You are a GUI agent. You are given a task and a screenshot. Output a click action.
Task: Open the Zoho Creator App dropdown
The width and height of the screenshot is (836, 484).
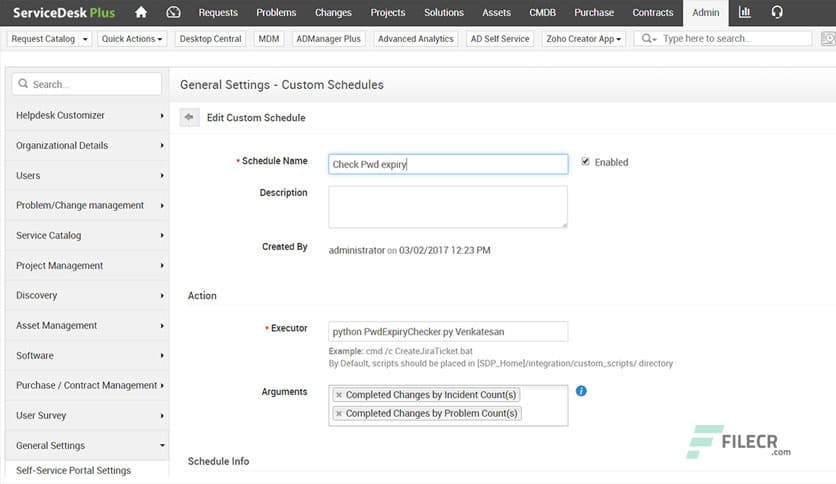(583, 39)
